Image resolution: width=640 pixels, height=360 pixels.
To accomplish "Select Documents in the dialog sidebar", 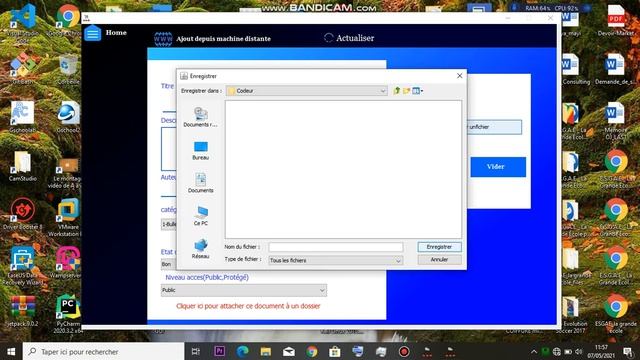I will coord(200,183).
